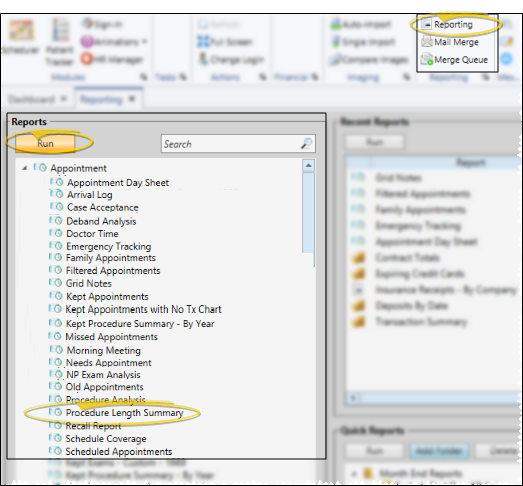The height and width of the screenshot is (486, 523).
Task: Click the Morning Meeting report icon
Action: [56, 350]
